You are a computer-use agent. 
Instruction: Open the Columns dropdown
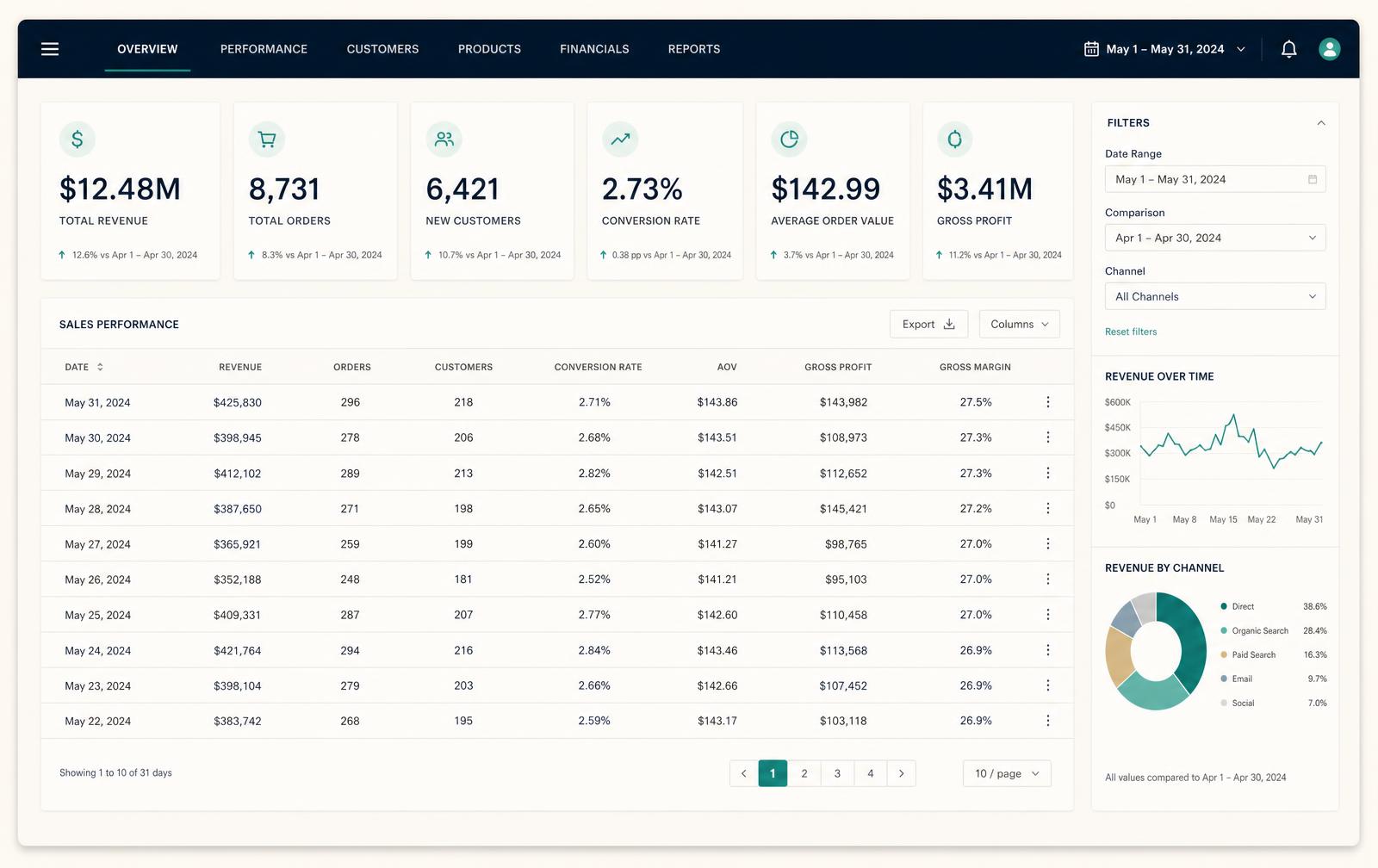pos(1020,325)
